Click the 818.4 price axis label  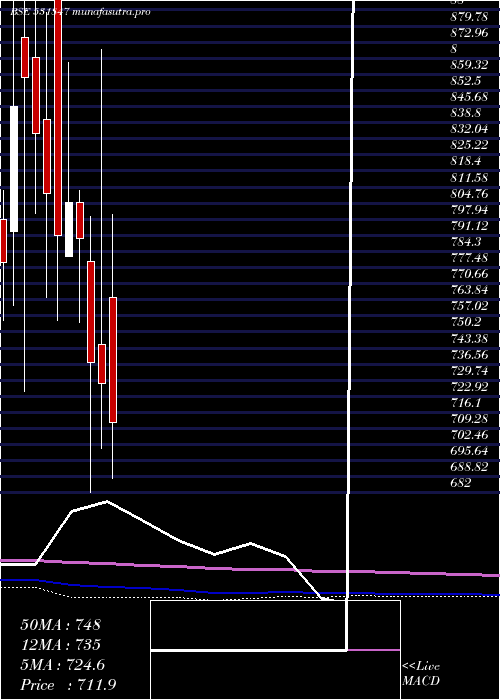tap(466, 161)
